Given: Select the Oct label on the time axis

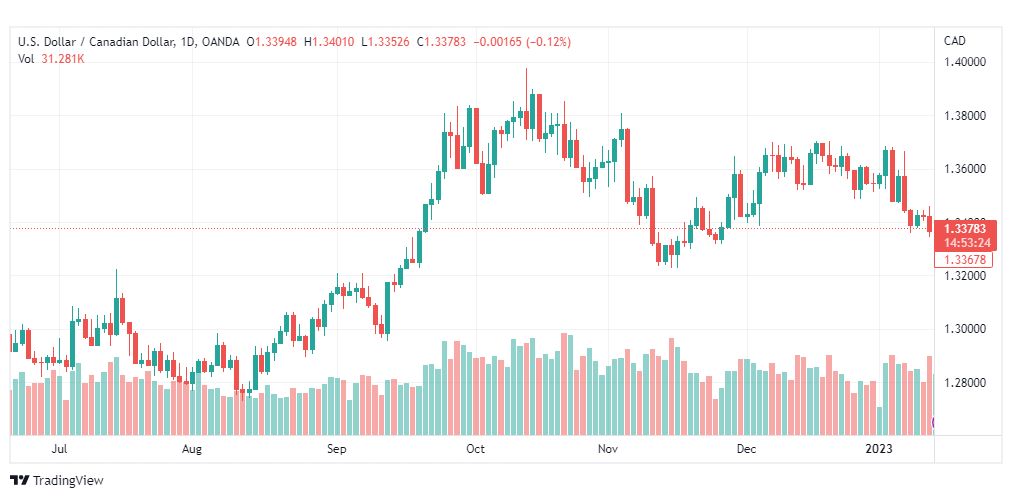Looking at the screenshot, I should click(x=476, y=450).
